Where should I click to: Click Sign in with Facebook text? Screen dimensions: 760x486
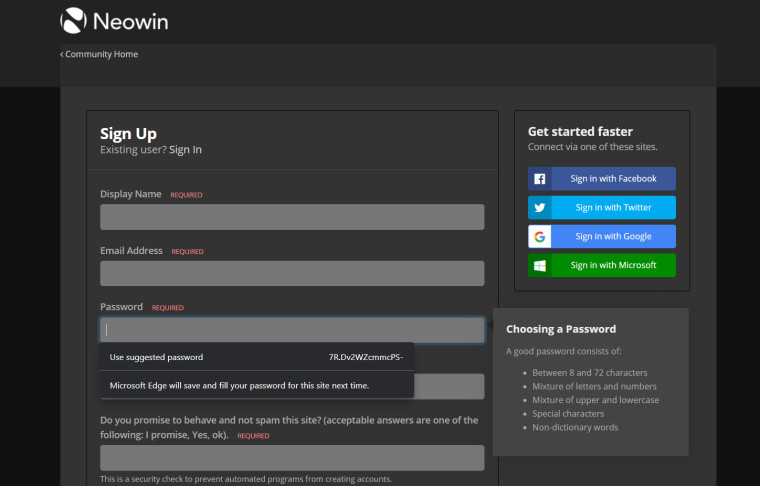(x=613, y=179)
